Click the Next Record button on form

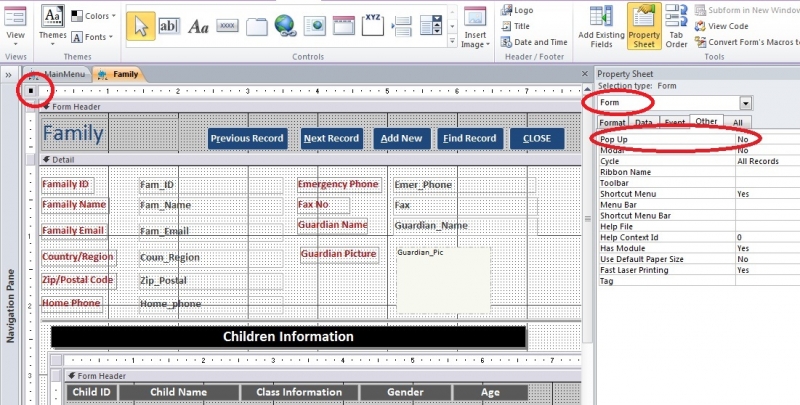[331, 139]
